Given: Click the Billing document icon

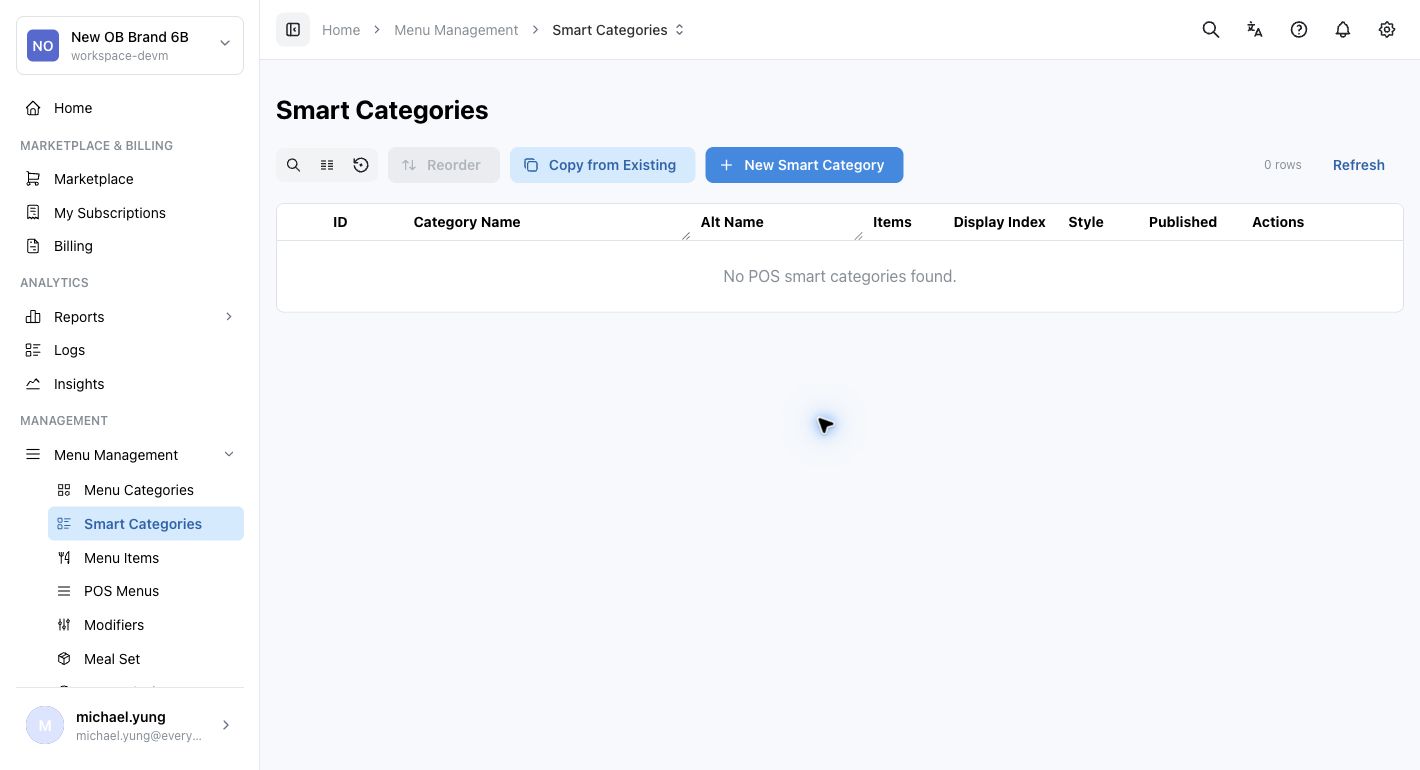Looking at the screenshot, I should tap(33, 246).
